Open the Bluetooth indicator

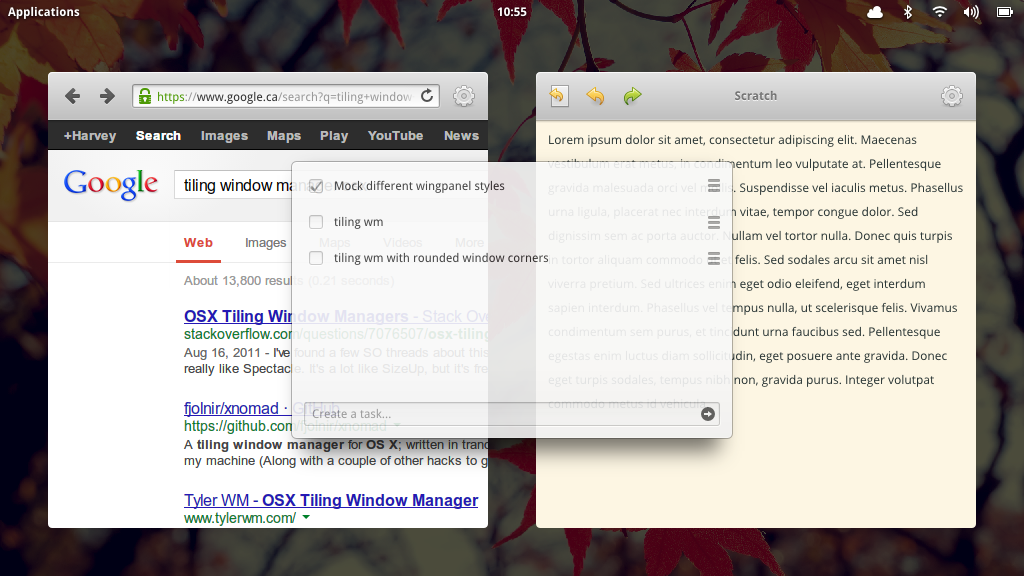coord(907,12)
